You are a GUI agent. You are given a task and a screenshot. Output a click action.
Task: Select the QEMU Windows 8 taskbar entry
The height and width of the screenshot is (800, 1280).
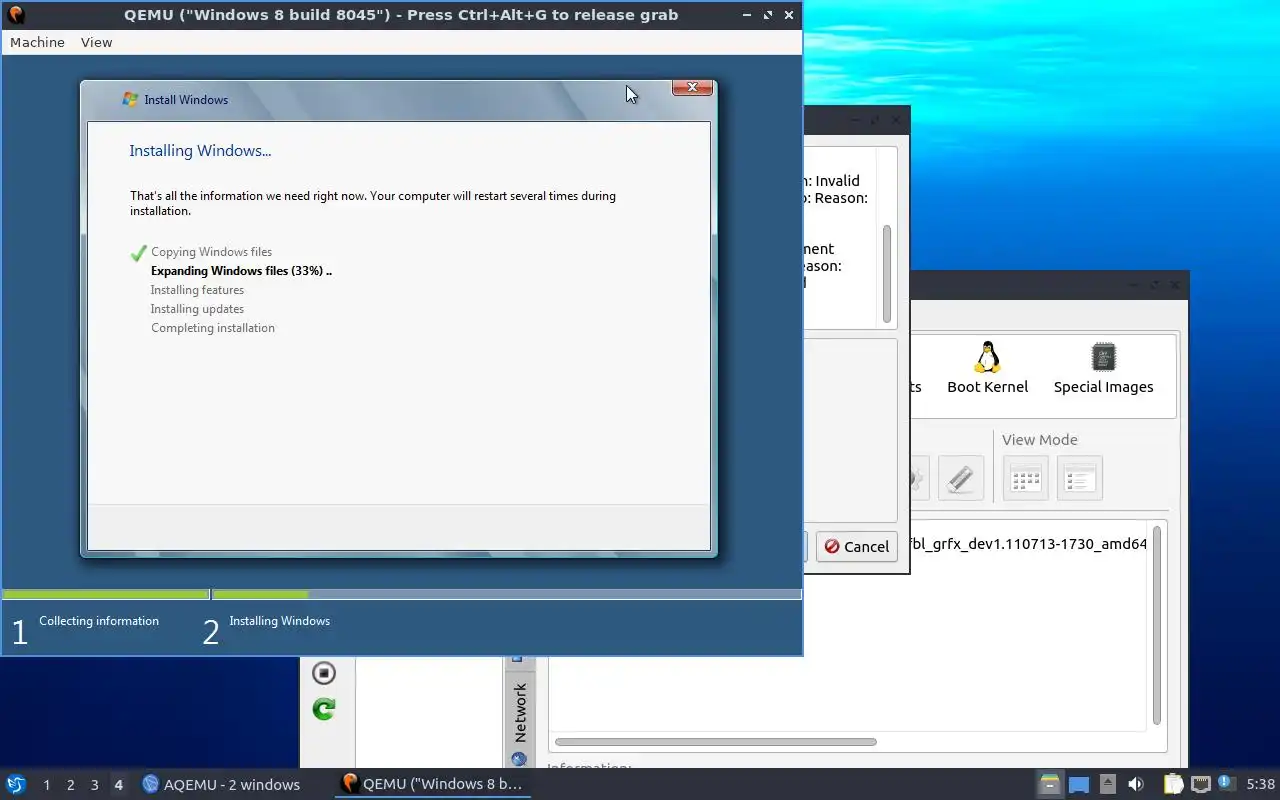(432, 784)
